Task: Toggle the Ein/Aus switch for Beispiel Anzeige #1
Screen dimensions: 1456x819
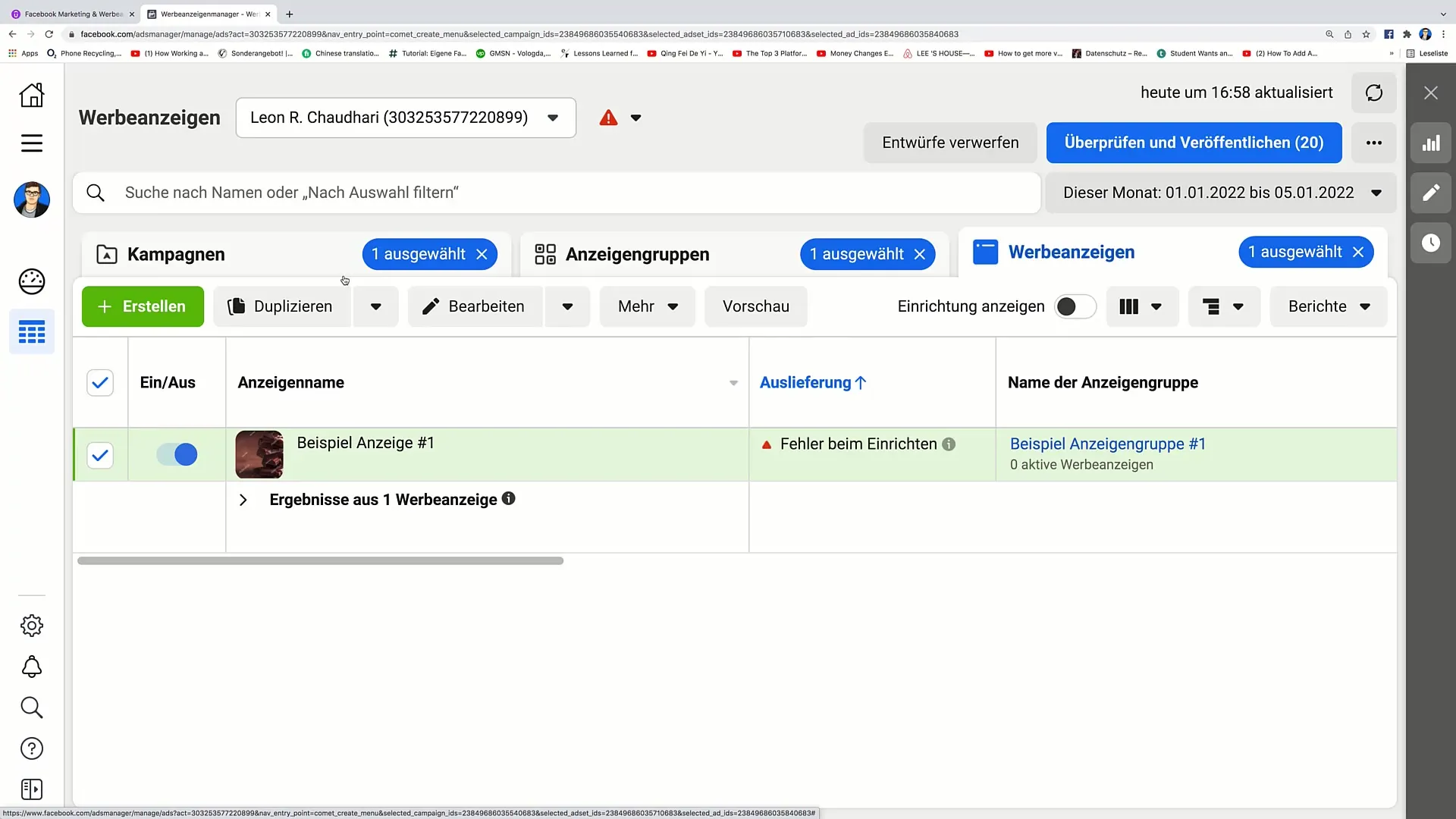Action: pyautogui.click(x=177, y=455)
